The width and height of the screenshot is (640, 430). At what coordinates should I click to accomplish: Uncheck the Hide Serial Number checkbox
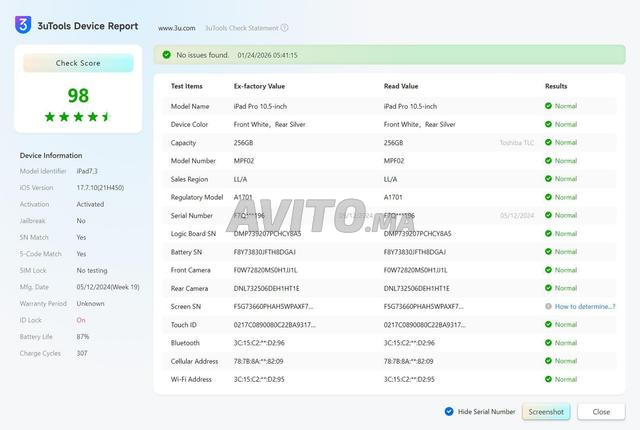click(x=449, y=412)
